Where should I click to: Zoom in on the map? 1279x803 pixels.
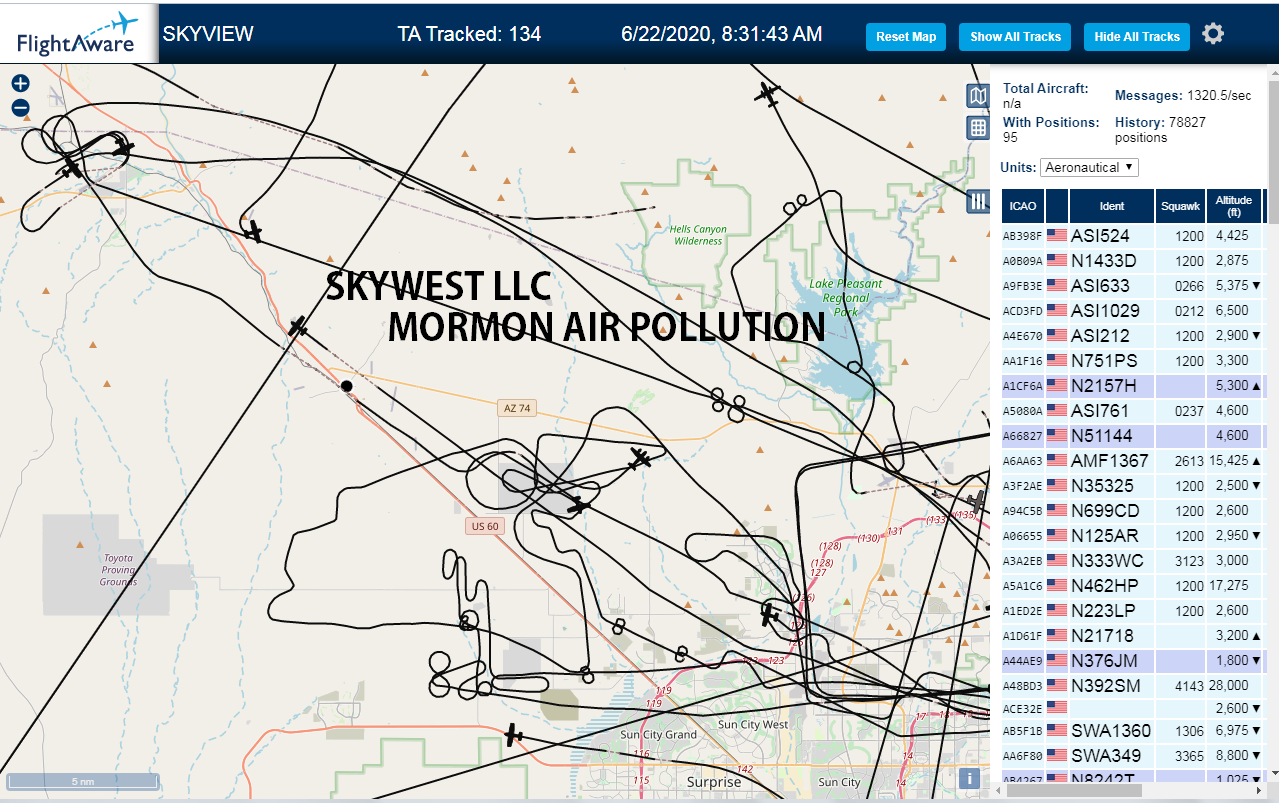click(20, 84)
